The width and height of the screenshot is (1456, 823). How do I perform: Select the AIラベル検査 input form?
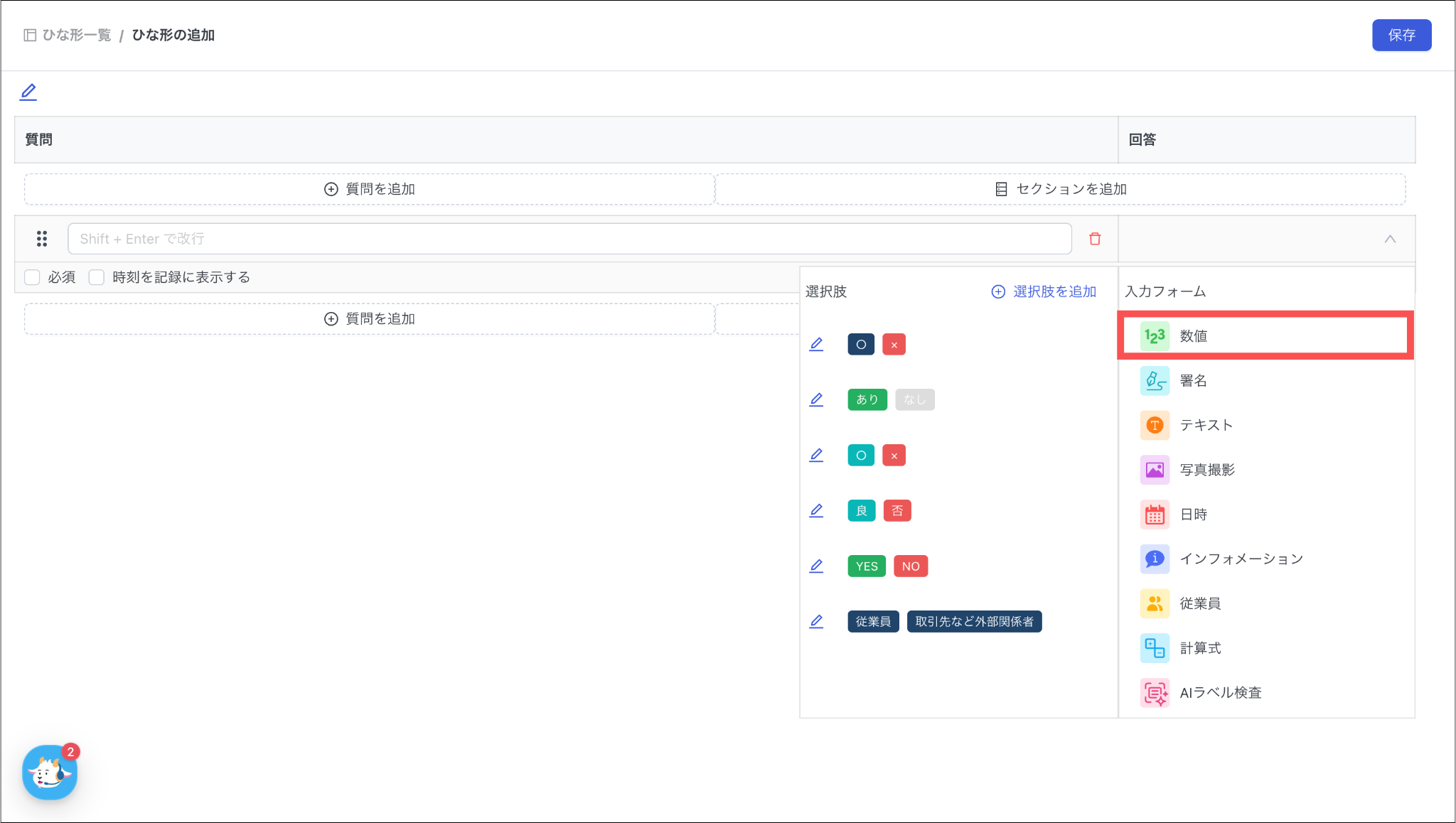coord(1220,693)
